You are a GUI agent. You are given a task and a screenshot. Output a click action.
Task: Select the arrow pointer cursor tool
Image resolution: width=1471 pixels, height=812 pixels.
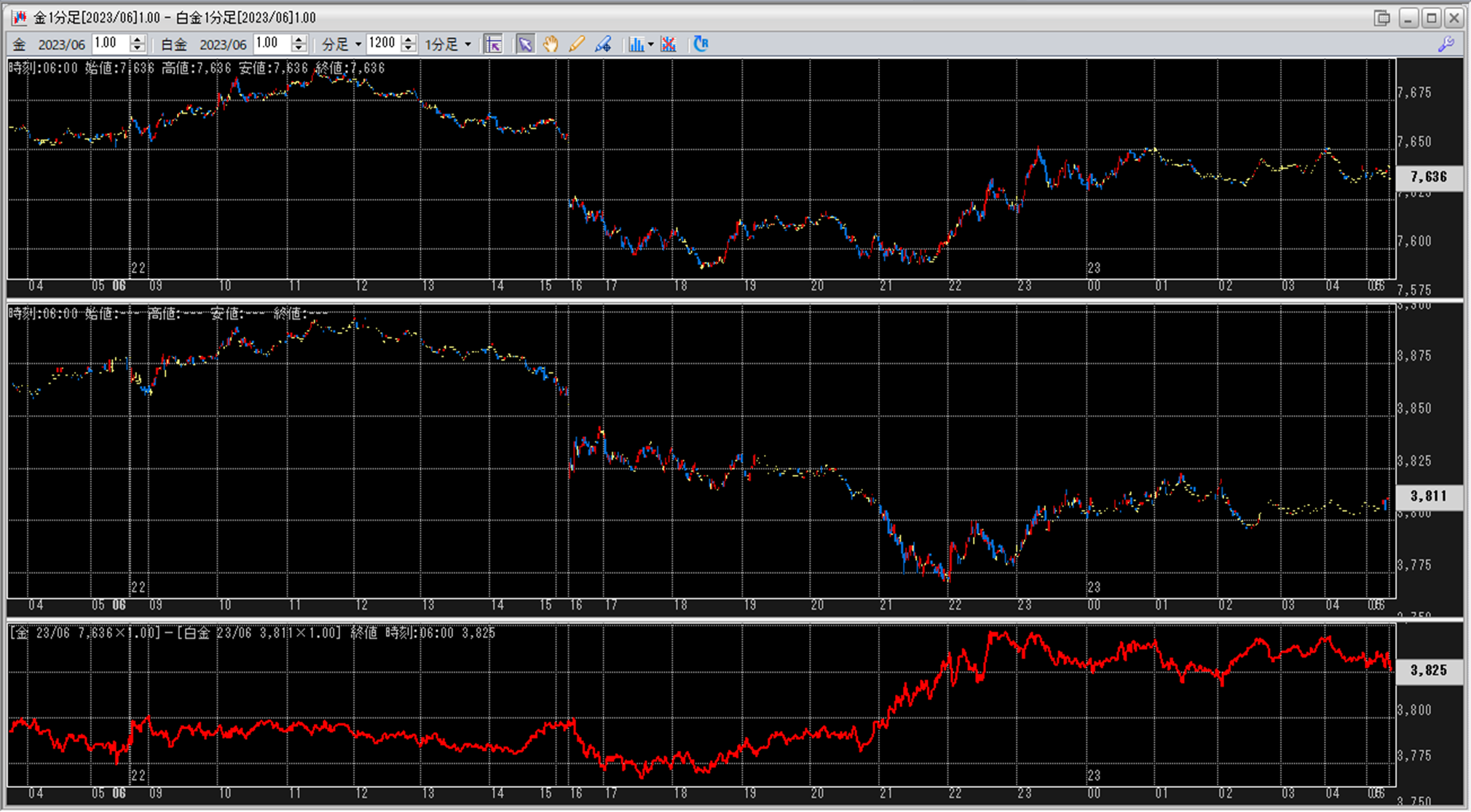coord(524,44)
